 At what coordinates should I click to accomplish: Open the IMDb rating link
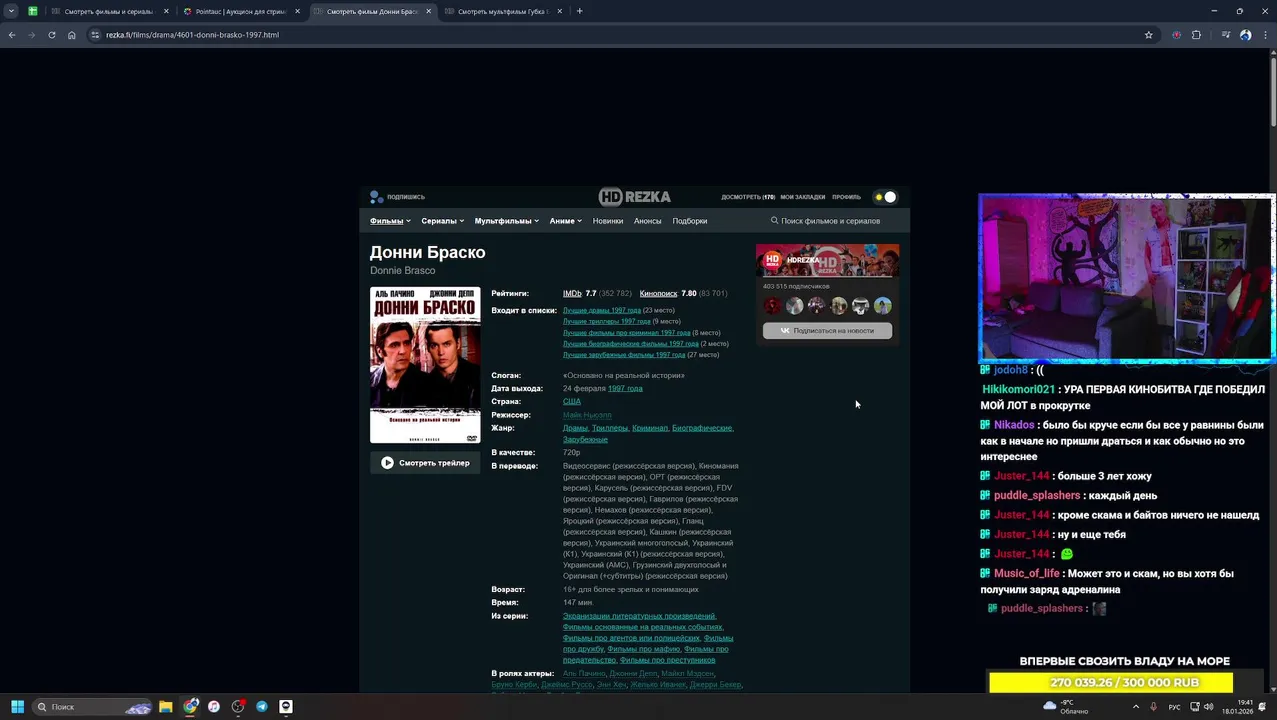pyautogui.click(x=572, y=294)
